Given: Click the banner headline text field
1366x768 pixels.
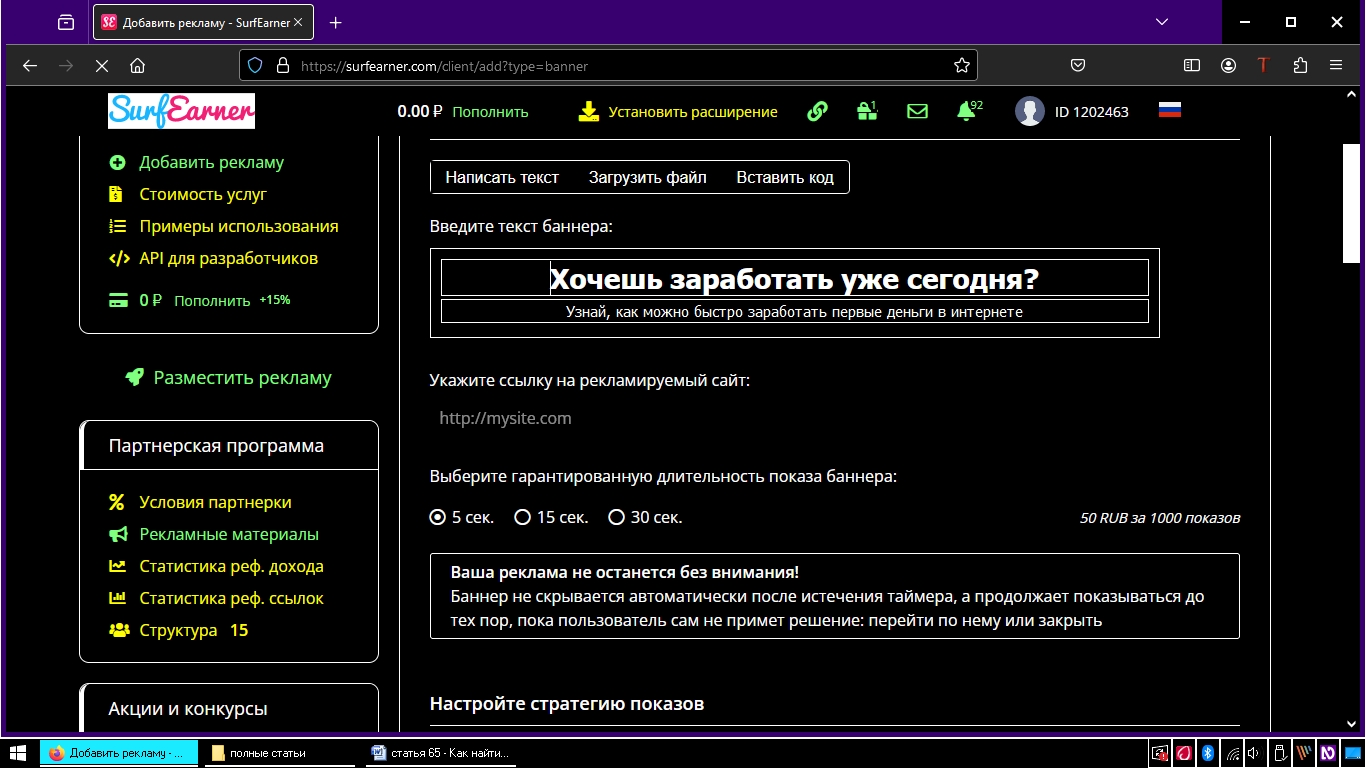Looking at the screenshot, I should coord(795,278).
